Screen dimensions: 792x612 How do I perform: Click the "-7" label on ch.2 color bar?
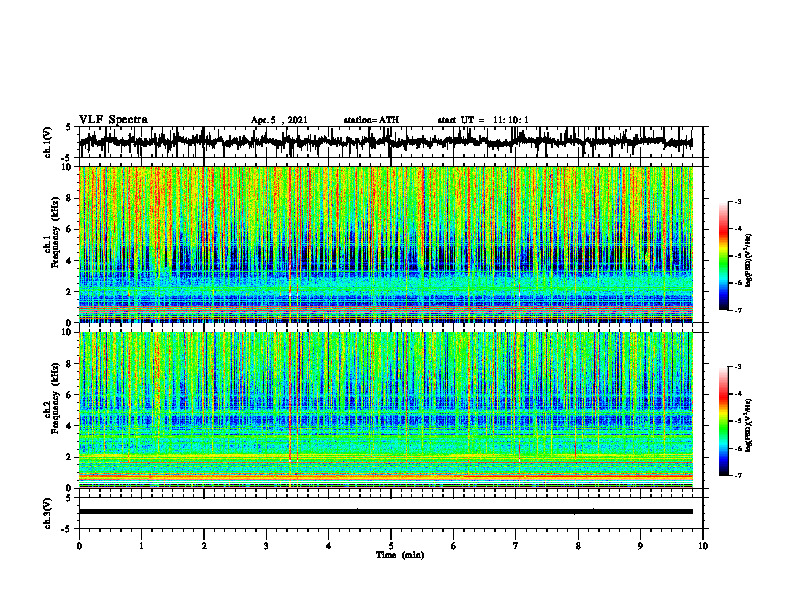pos(738,476)
